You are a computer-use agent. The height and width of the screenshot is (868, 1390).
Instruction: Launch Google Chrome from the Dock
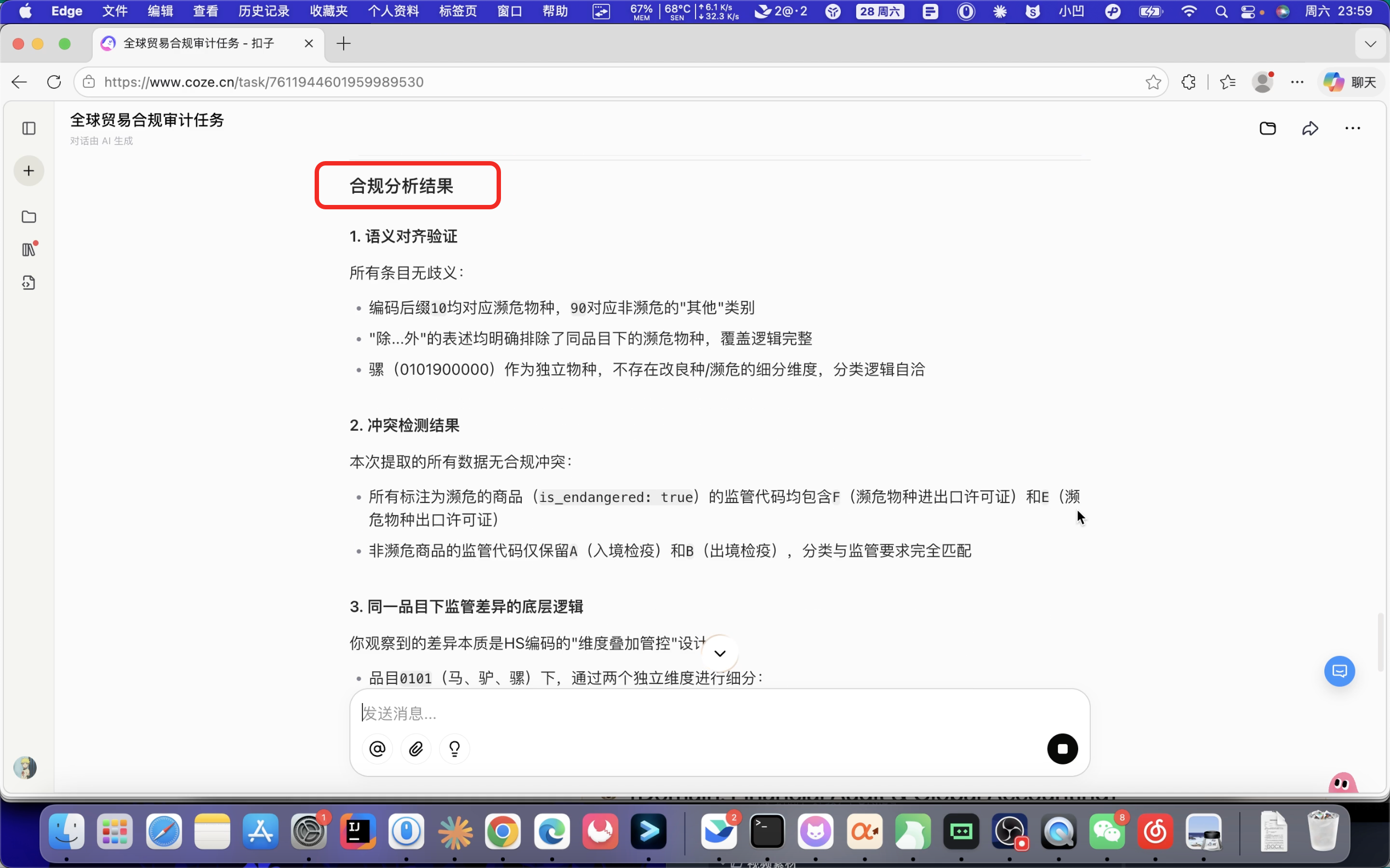click(503, 831)
